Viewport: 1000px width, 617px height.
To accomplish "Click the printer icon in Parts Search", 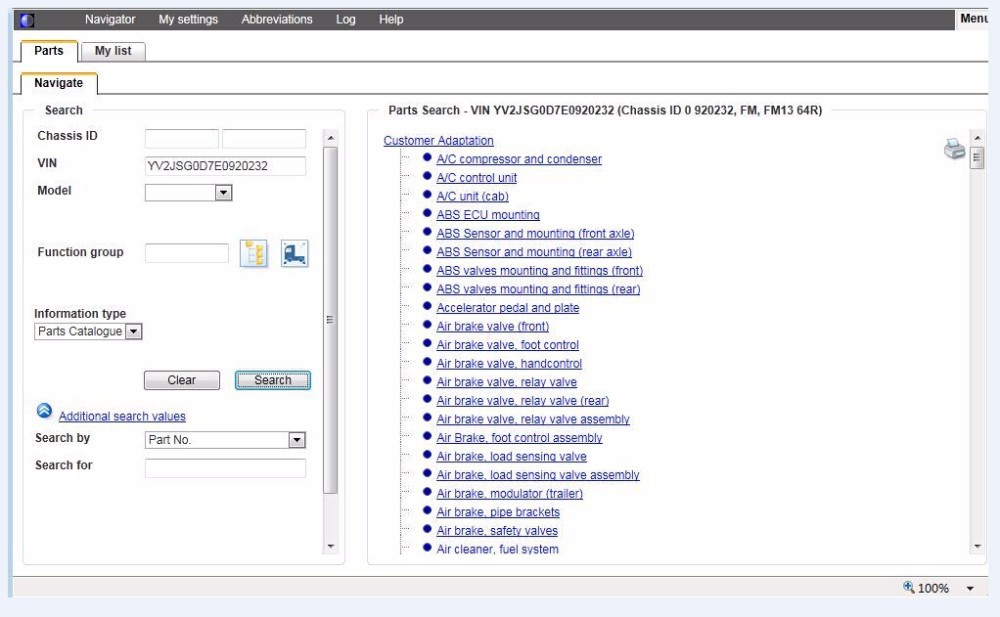I will click(x=955, y=148).
